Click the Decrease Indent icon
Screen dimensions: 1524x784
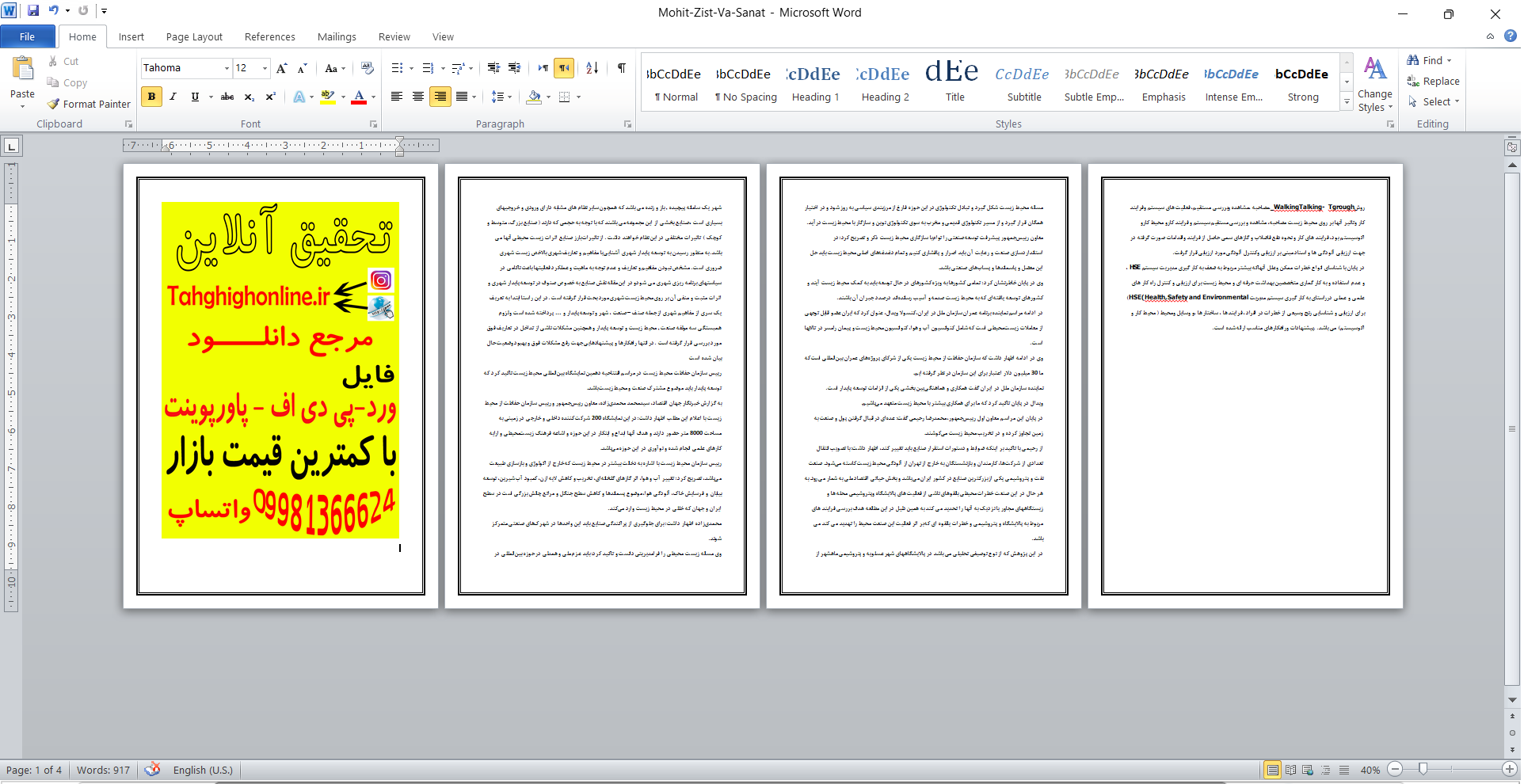(493, 68)
